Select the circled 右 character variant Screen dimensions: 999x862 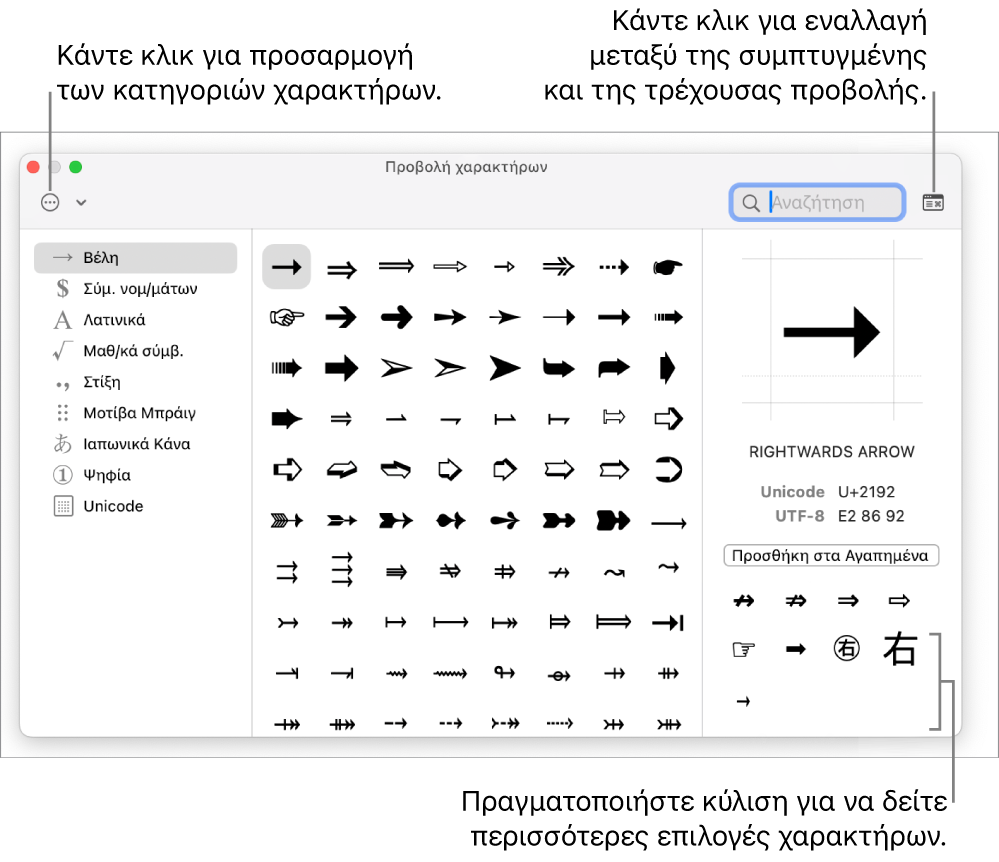[x=847, y=649]
